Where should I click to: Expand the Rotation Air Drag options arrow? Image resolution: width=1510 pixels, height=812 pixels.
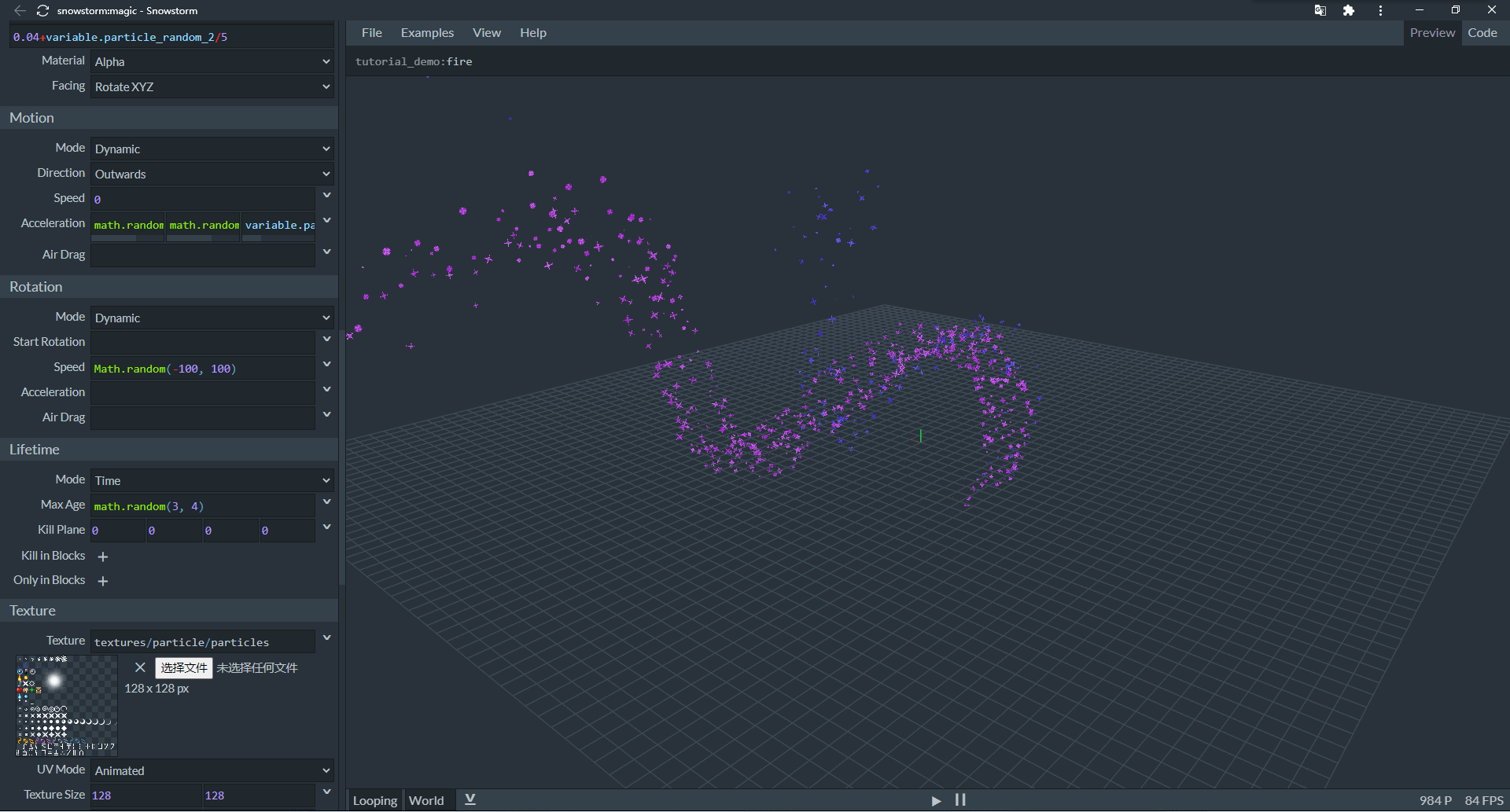tap(327, 415)
